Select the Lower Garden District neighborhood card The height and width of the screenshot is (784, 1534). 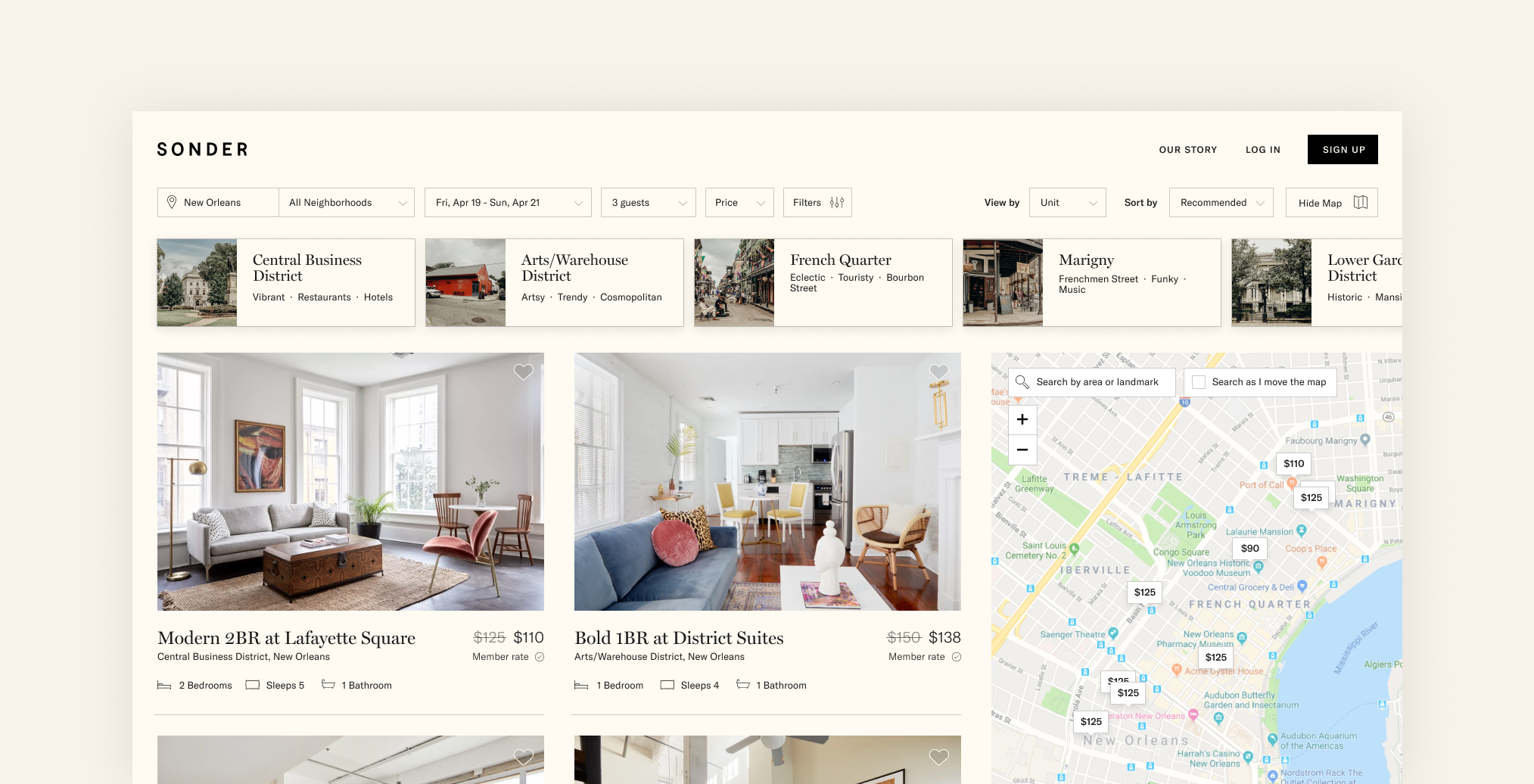pyautogui.click(x=1317, y=283)
